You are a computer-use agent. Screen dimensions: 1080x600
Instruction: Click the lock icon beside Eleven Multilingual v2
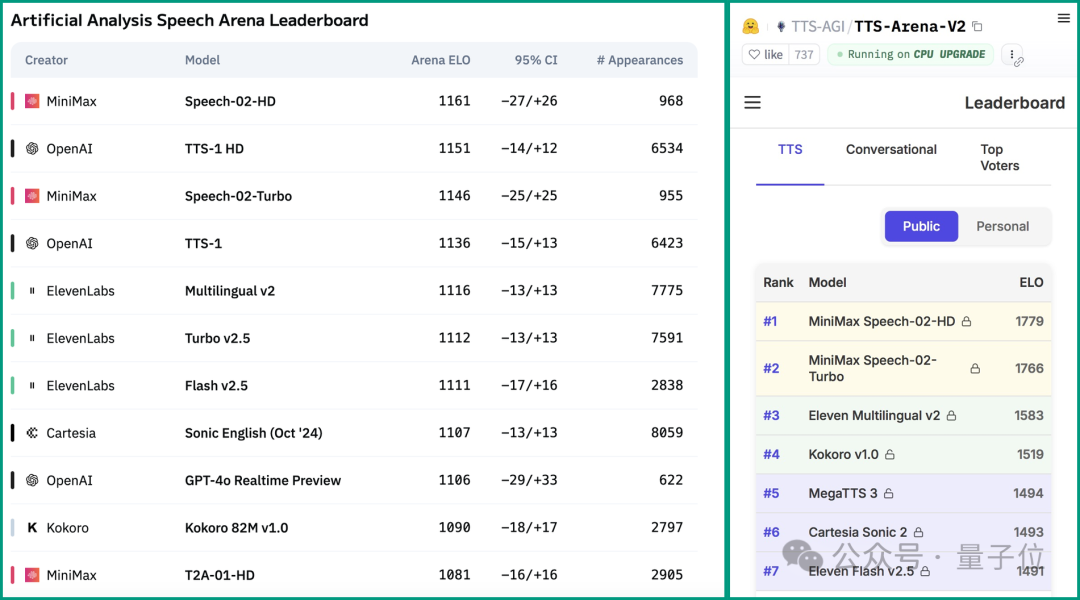click(x=951, y=416)
